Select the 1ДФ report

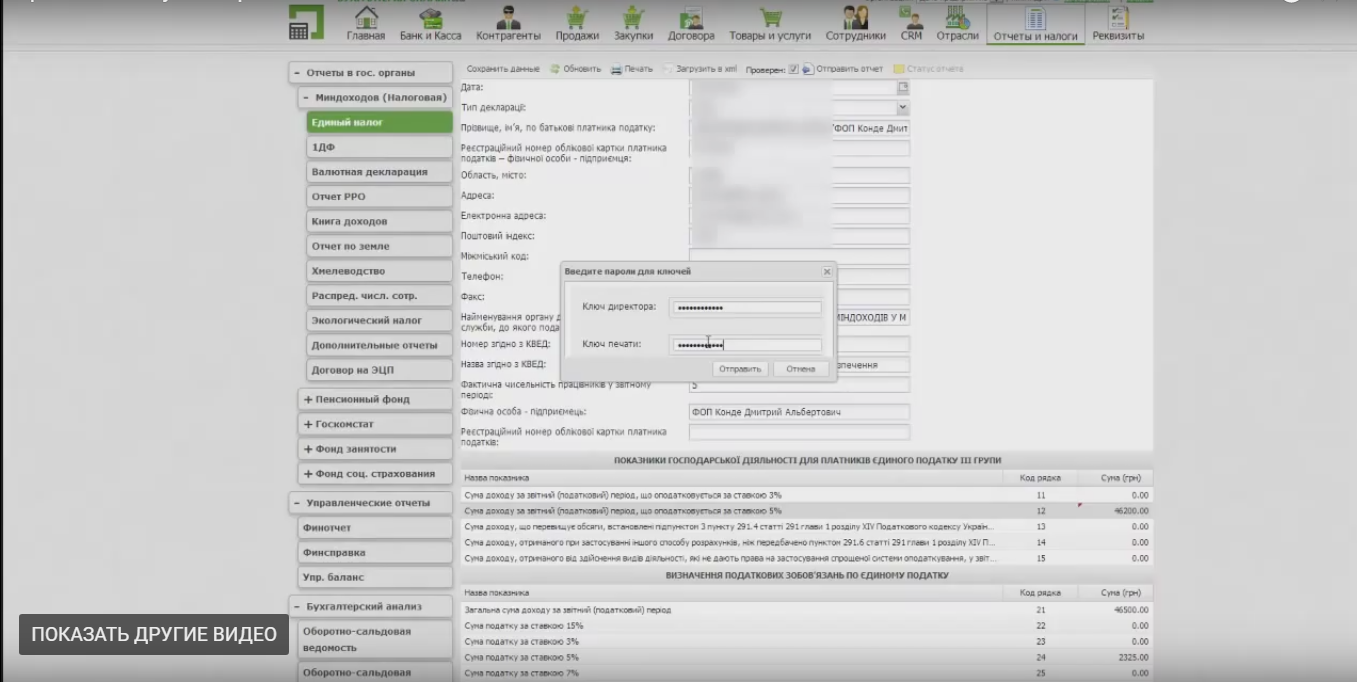click(x=380, y=147)
